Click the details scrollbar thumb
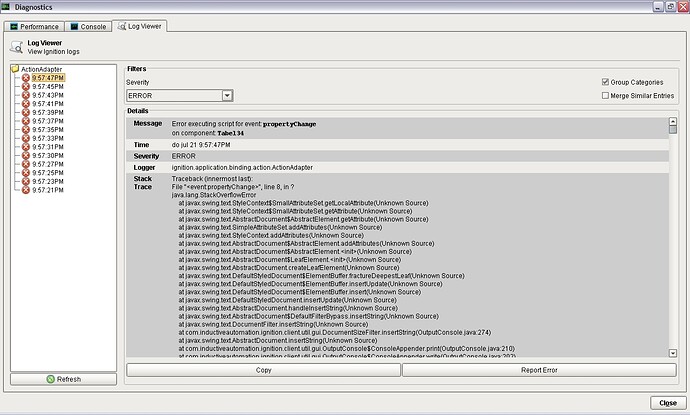 (x=673, y=130)
